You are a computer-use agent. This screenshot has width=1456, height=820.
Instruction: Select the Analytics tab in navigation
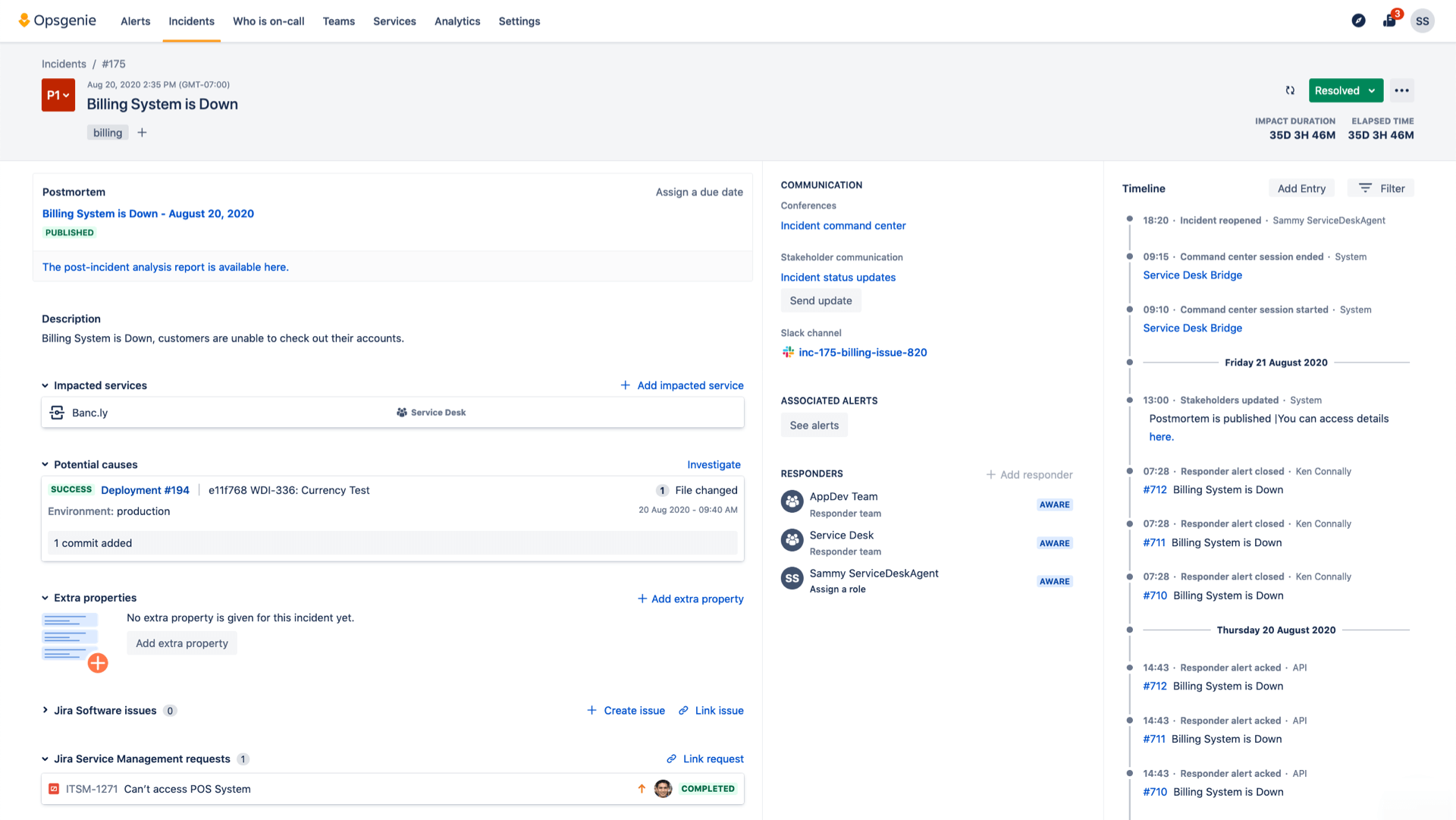[x=456, y=21]
